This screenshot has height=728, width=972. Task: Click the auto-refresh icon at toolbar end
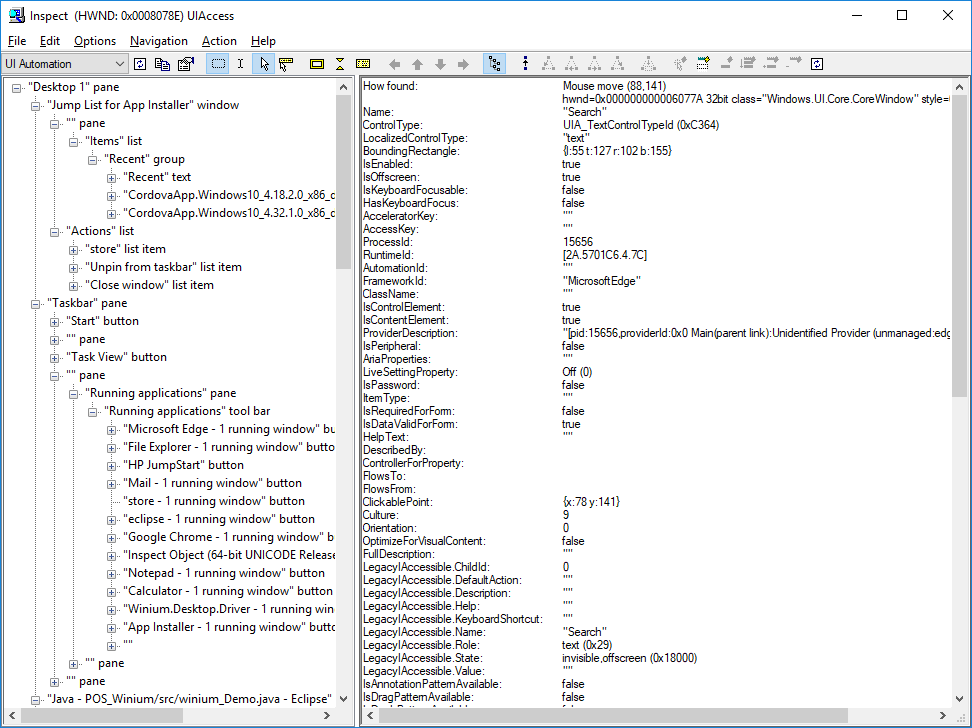[x=816, y=63]
